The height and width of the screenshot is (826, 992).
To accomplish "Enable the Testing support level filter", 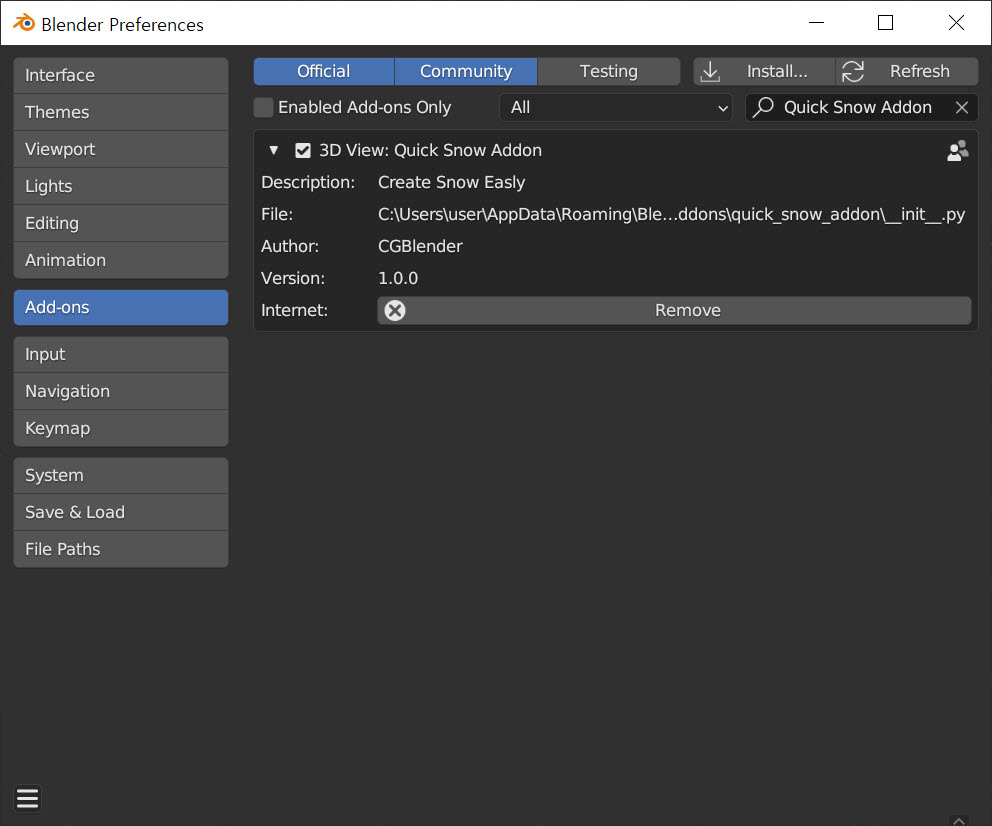I will point(609,71).
